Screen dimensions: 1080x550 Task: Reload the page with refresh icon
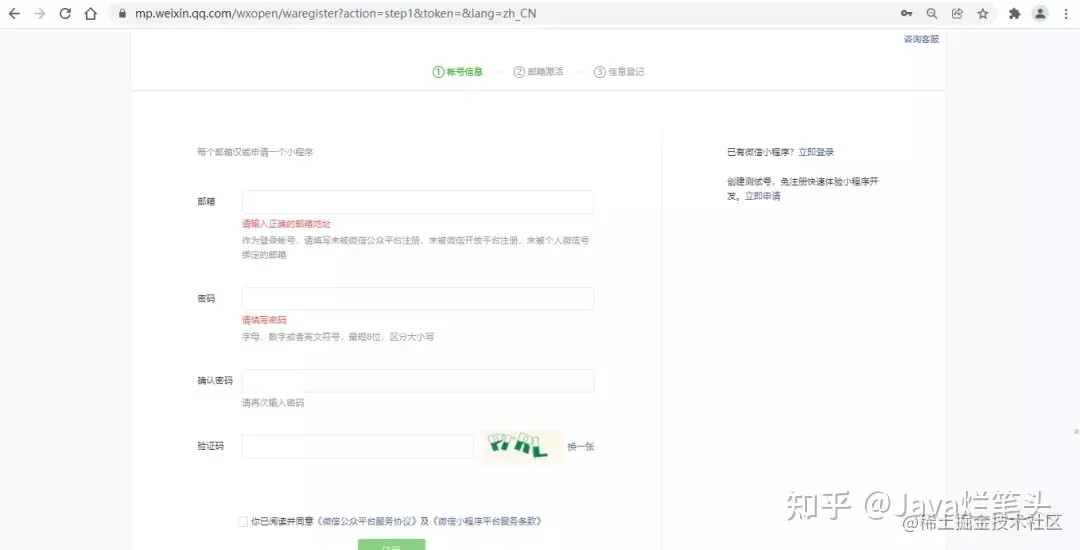(x=65, y=14)
